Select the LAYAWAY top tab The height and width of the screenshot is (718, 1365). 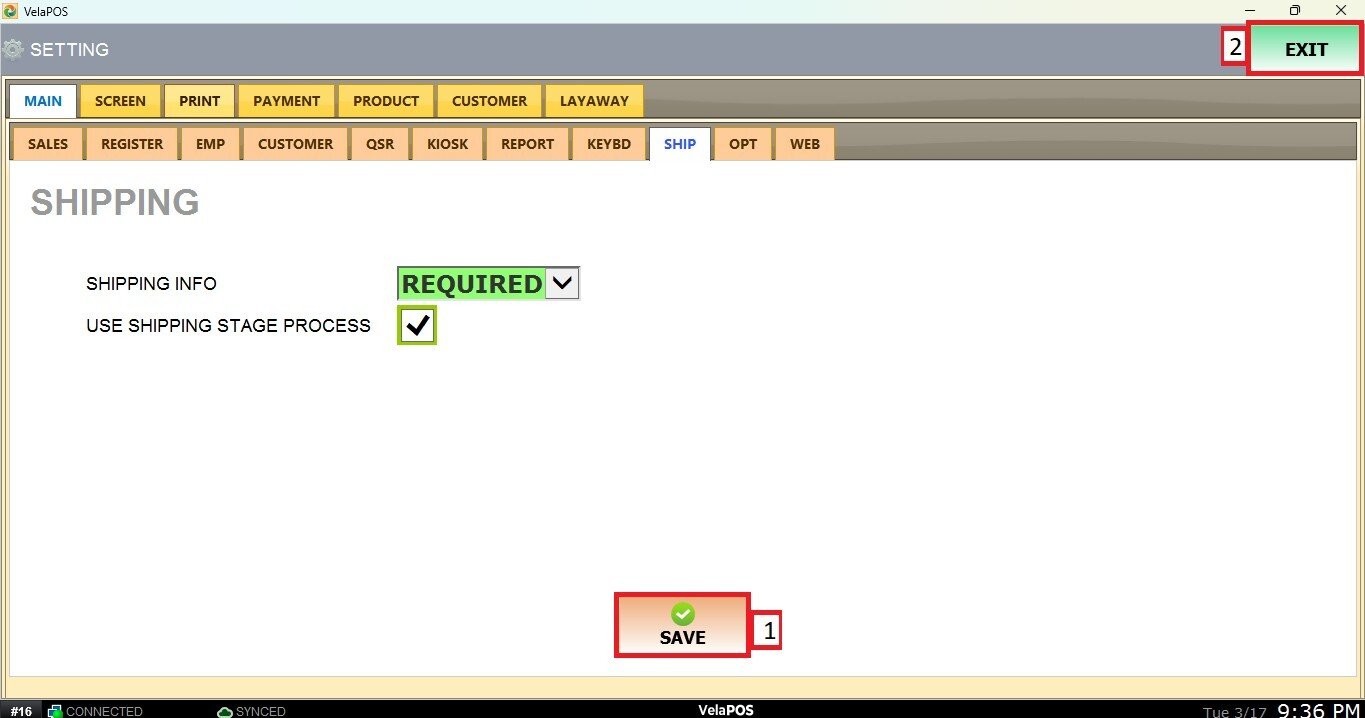pyautogui.click(x=594, y=101)
